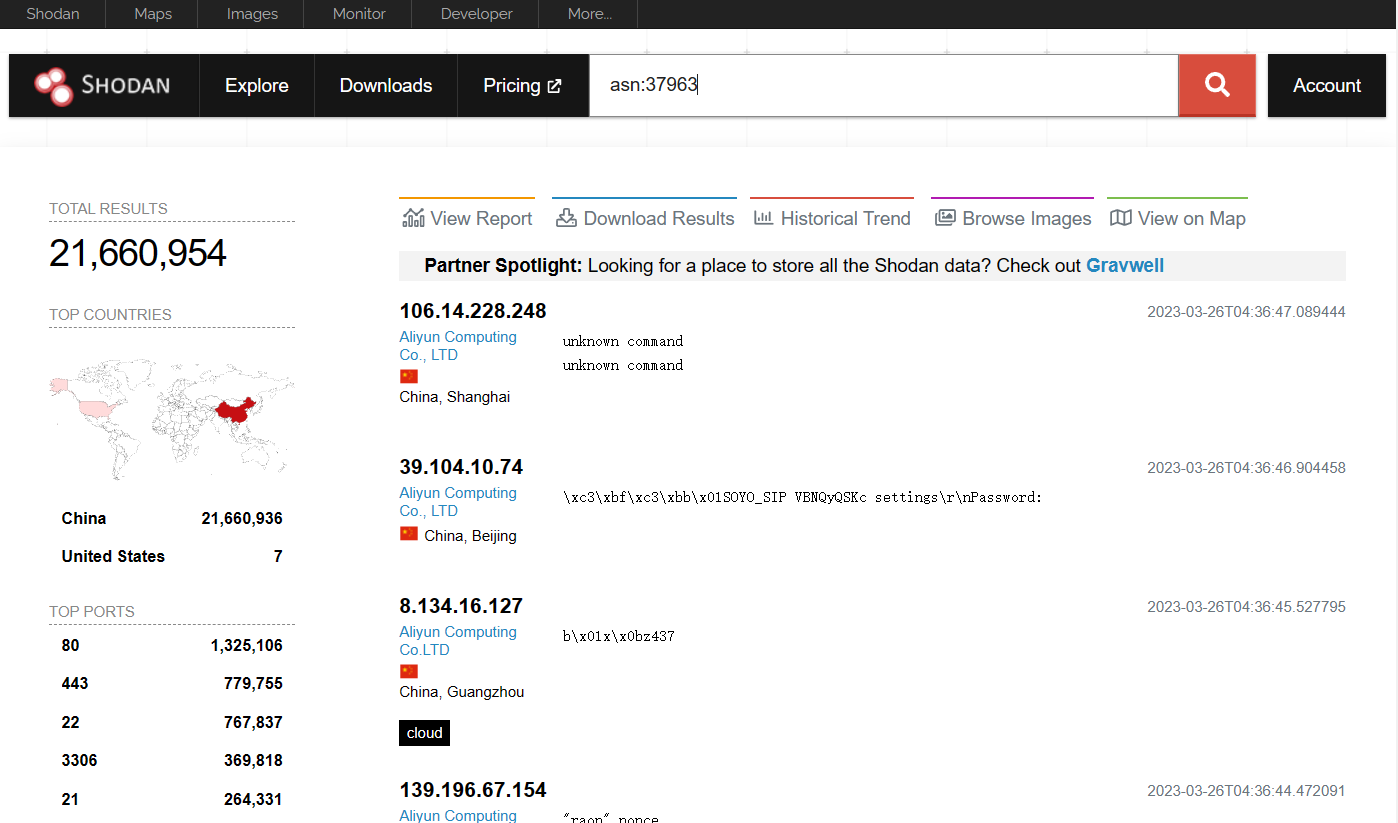
Task: Click the Historical Trend bar-chart icon
Action: (763, 218)
